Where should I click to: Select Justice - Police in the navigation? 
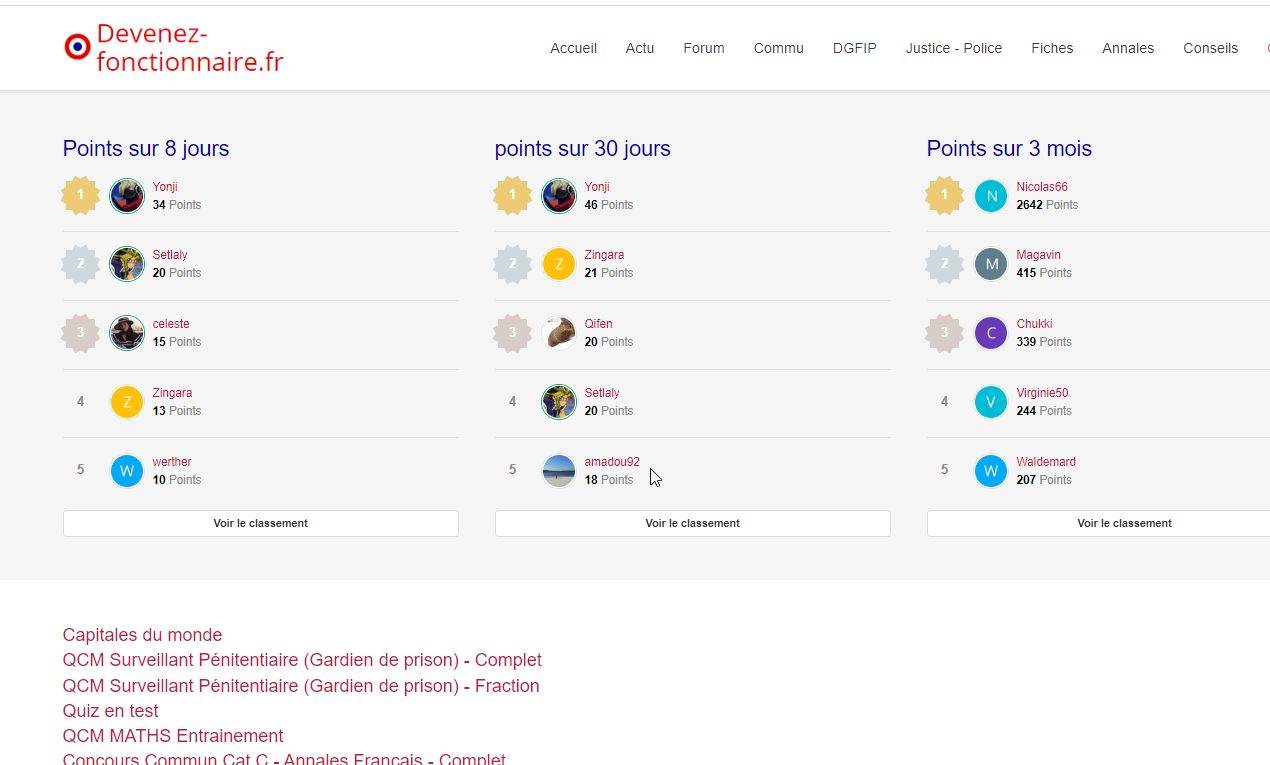(x=954, y=48)
